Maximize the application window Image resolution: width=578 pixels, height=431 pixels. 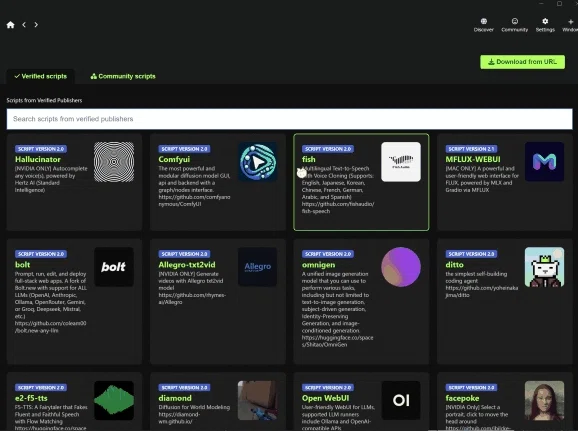click(559, 3)
